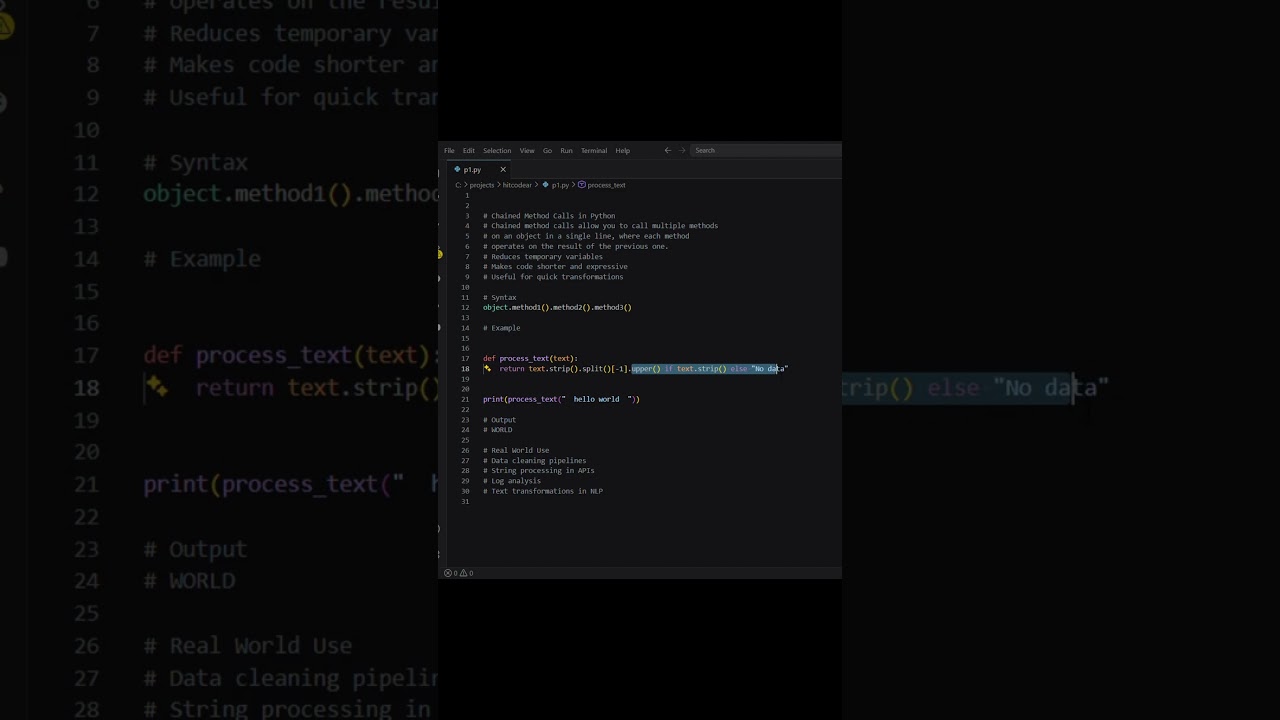
Task: Click the highlighted '.upper()' selection on line 18
Action: pos(646,368)
